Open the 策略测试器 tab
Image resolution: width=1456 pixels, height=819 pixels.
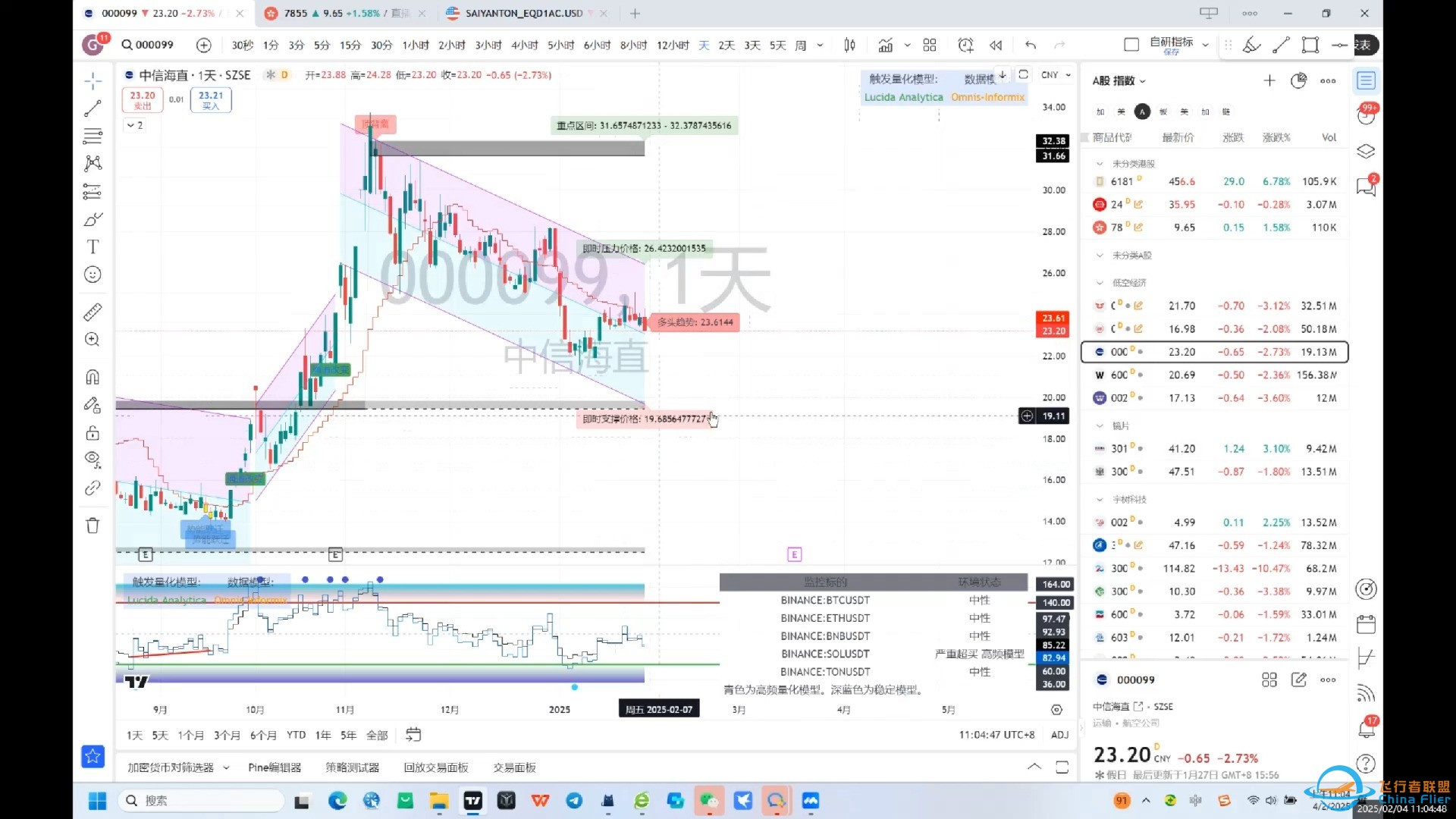click(353, 767)
